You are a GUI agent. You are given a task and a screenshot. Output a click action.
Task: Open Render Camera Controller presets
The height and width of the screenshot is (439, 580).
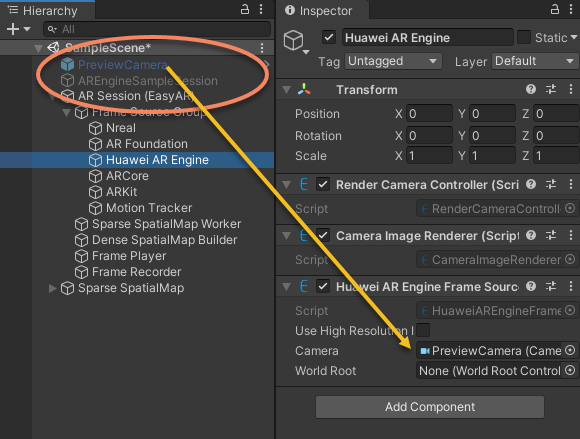pos(551,184)
